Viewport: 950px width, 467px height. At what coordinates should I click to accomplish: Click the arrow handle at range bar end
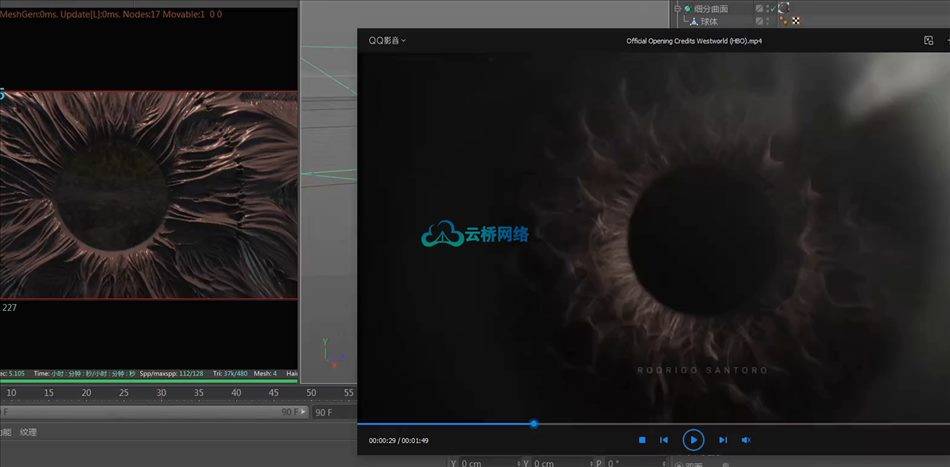click(x=305, y=412)
